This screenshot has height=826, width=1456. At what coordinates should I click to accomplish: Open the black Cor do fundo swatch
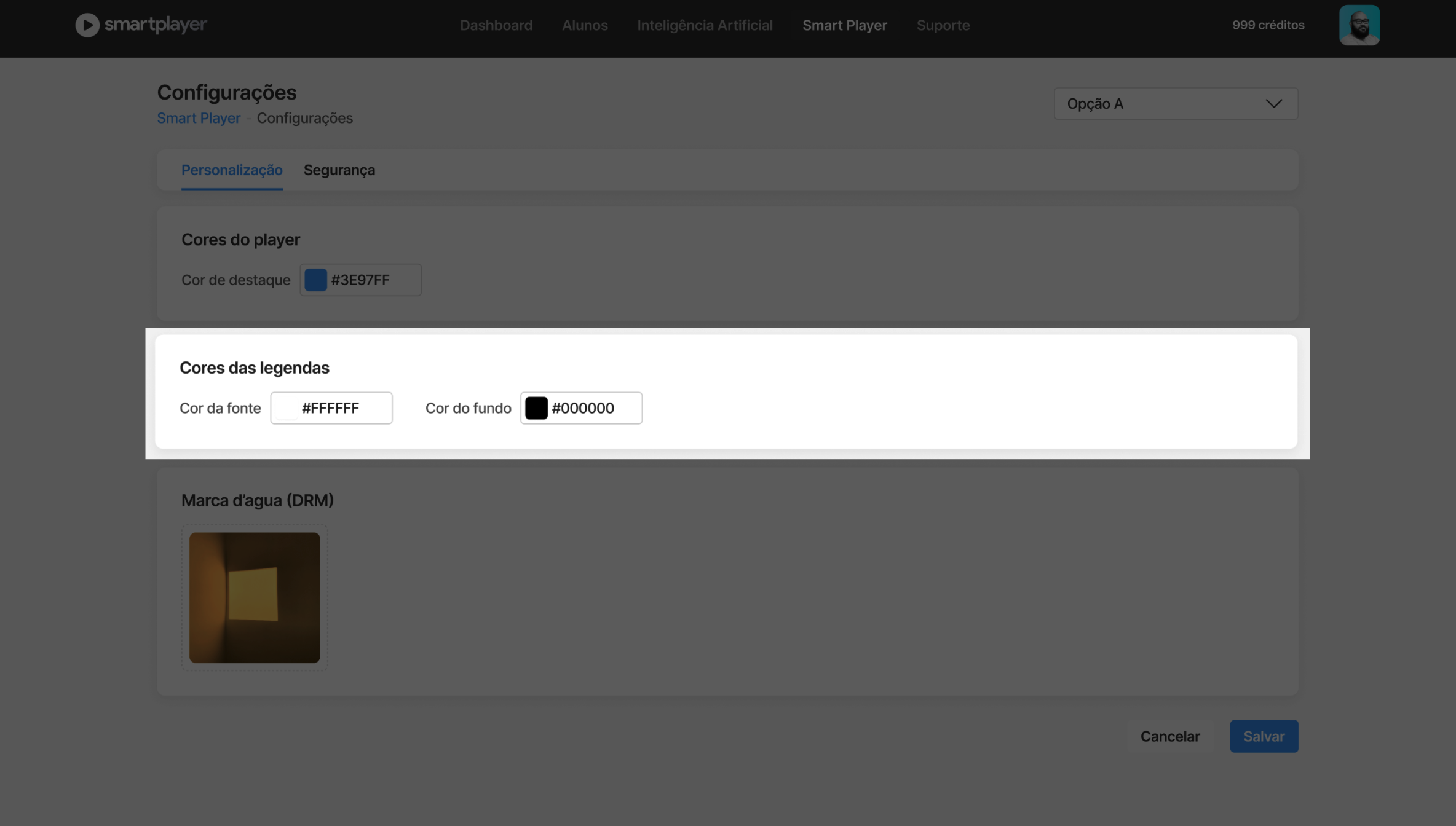(536, 408)
